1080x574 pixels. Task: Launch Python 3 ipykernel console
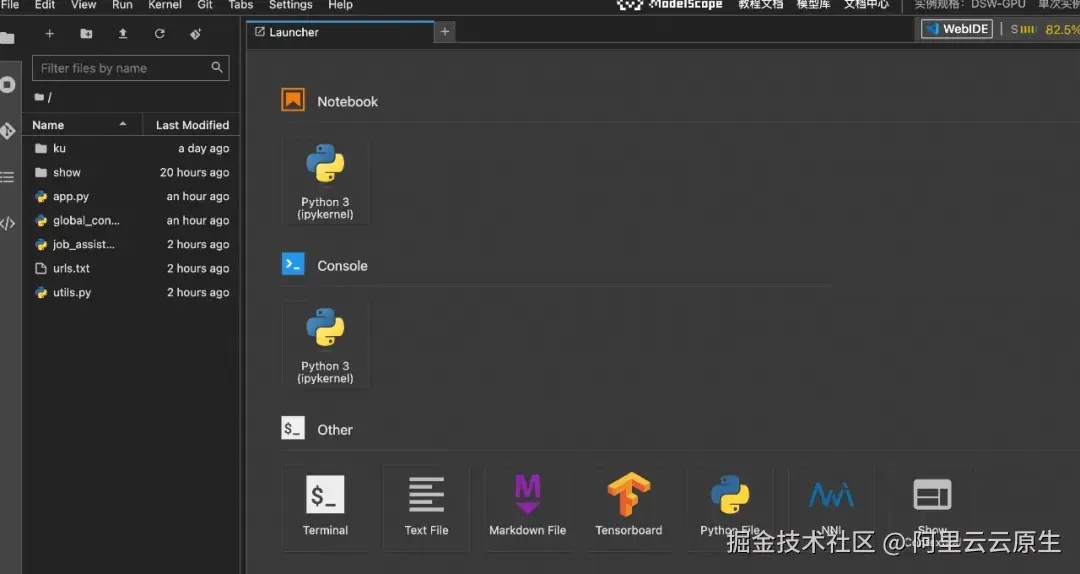point(325,346)
